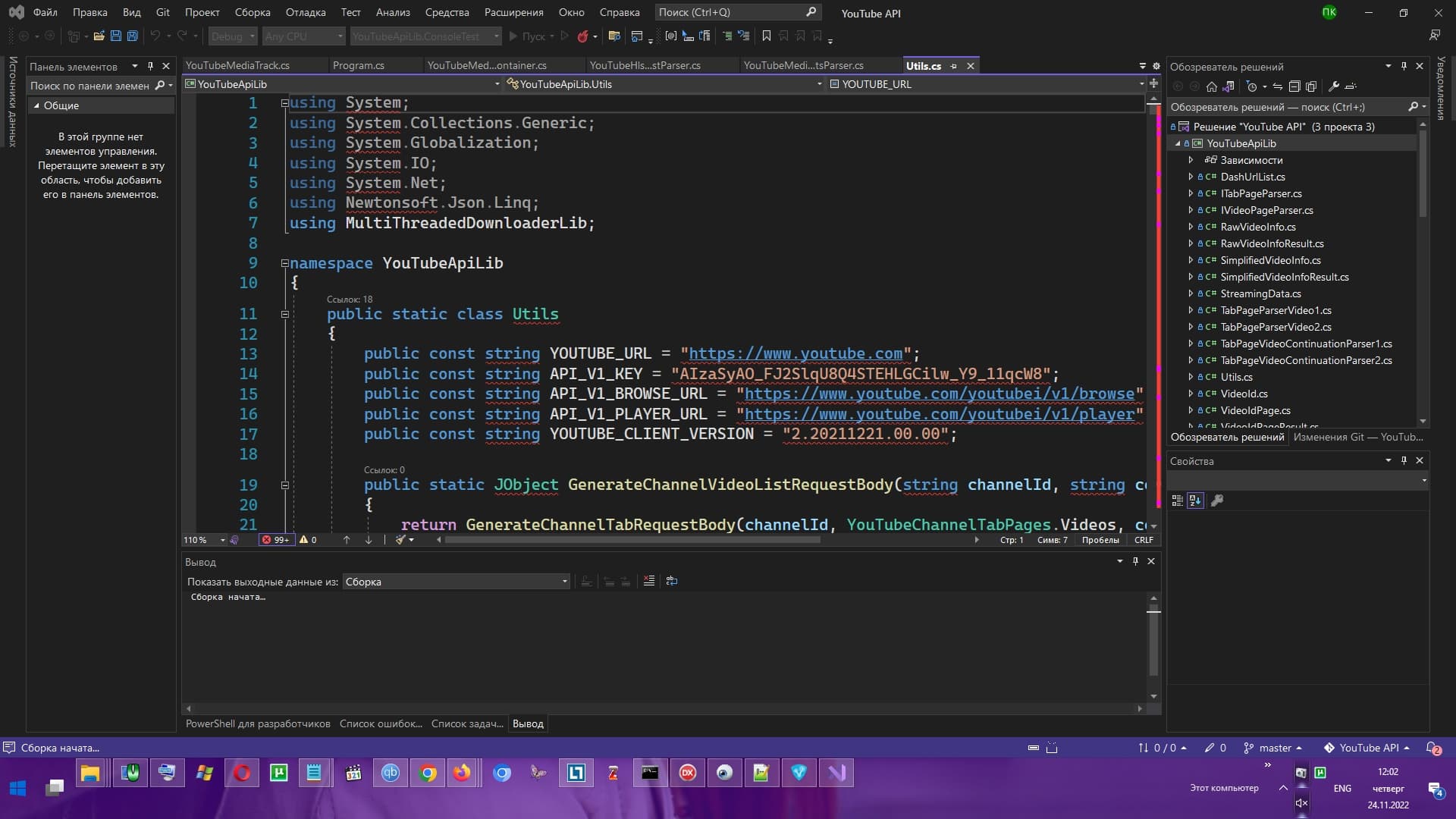Image resolution: width=1456 pixels, height=819 pixels.
Task: Click Preview selected items icon
Action: (1351, 86)
